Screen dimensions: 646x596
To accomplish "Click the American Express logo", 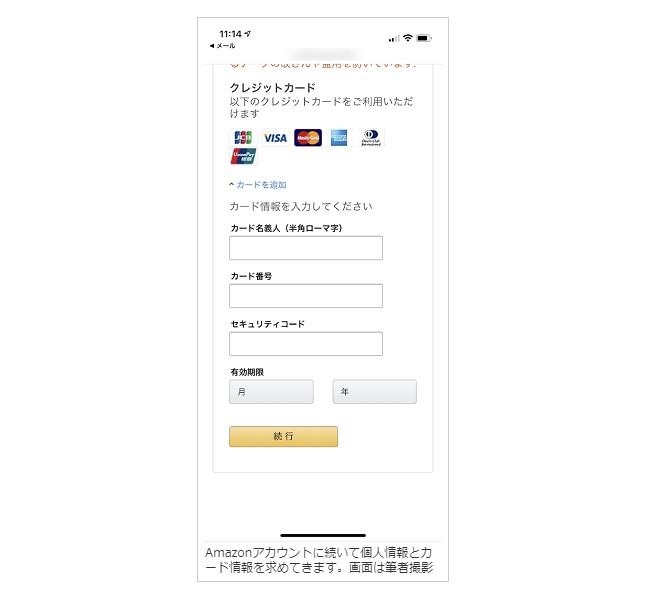I will [339, 138].
